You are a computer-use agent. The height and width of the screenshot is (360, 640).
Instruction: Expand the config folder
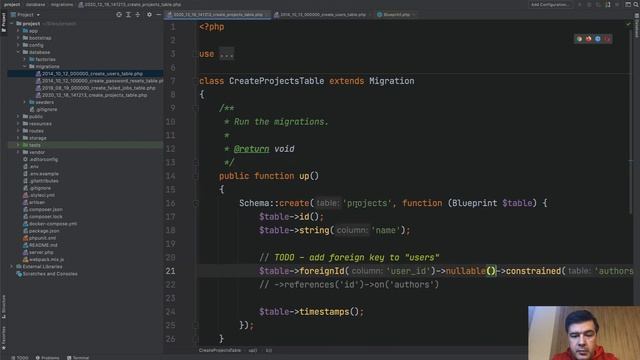[18, 45]
